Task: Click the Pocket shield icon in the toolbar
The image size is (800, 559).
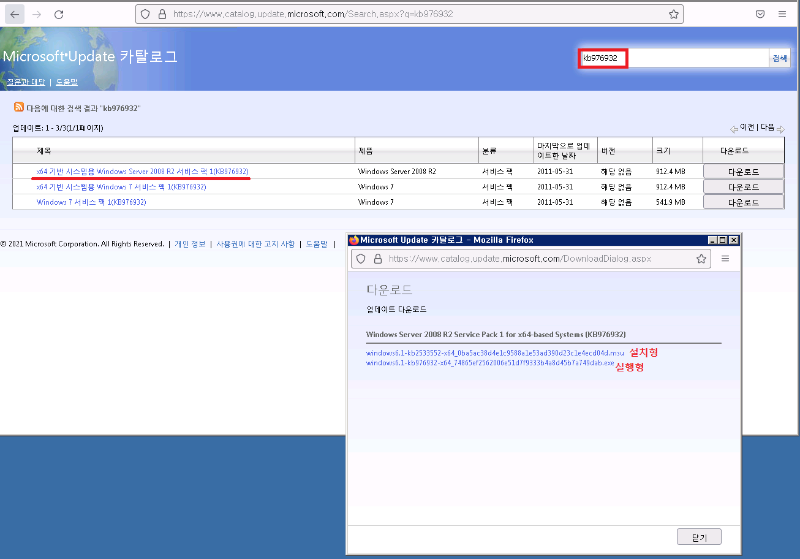Action: pos(760,15)
